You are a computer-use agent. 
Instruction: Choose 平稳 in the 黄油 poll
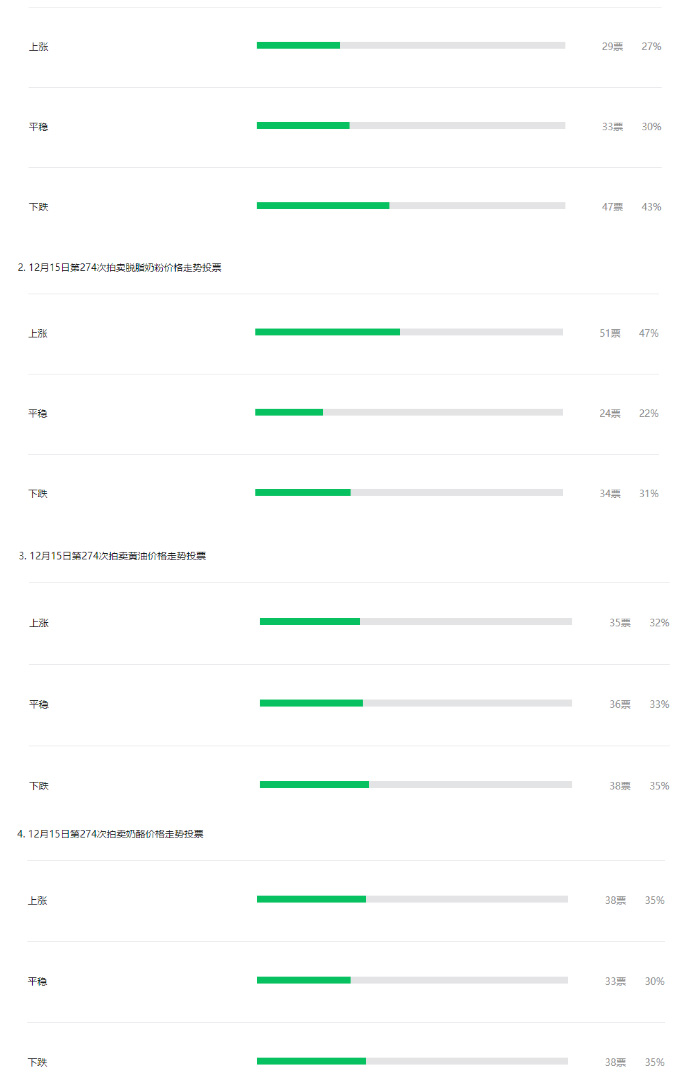(x=38, y=704)
